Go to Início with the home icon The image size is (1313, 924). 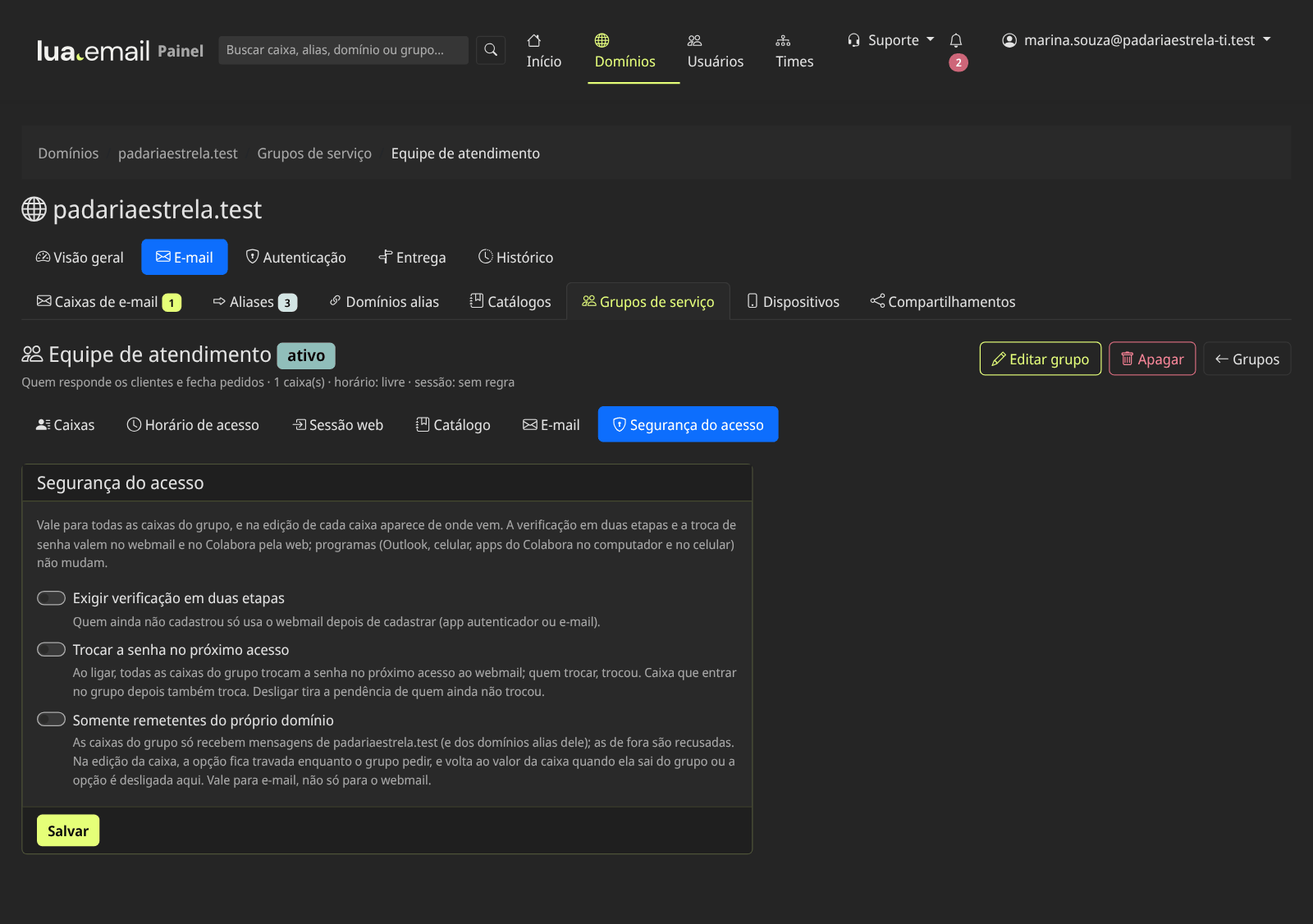tap(544, 51)
